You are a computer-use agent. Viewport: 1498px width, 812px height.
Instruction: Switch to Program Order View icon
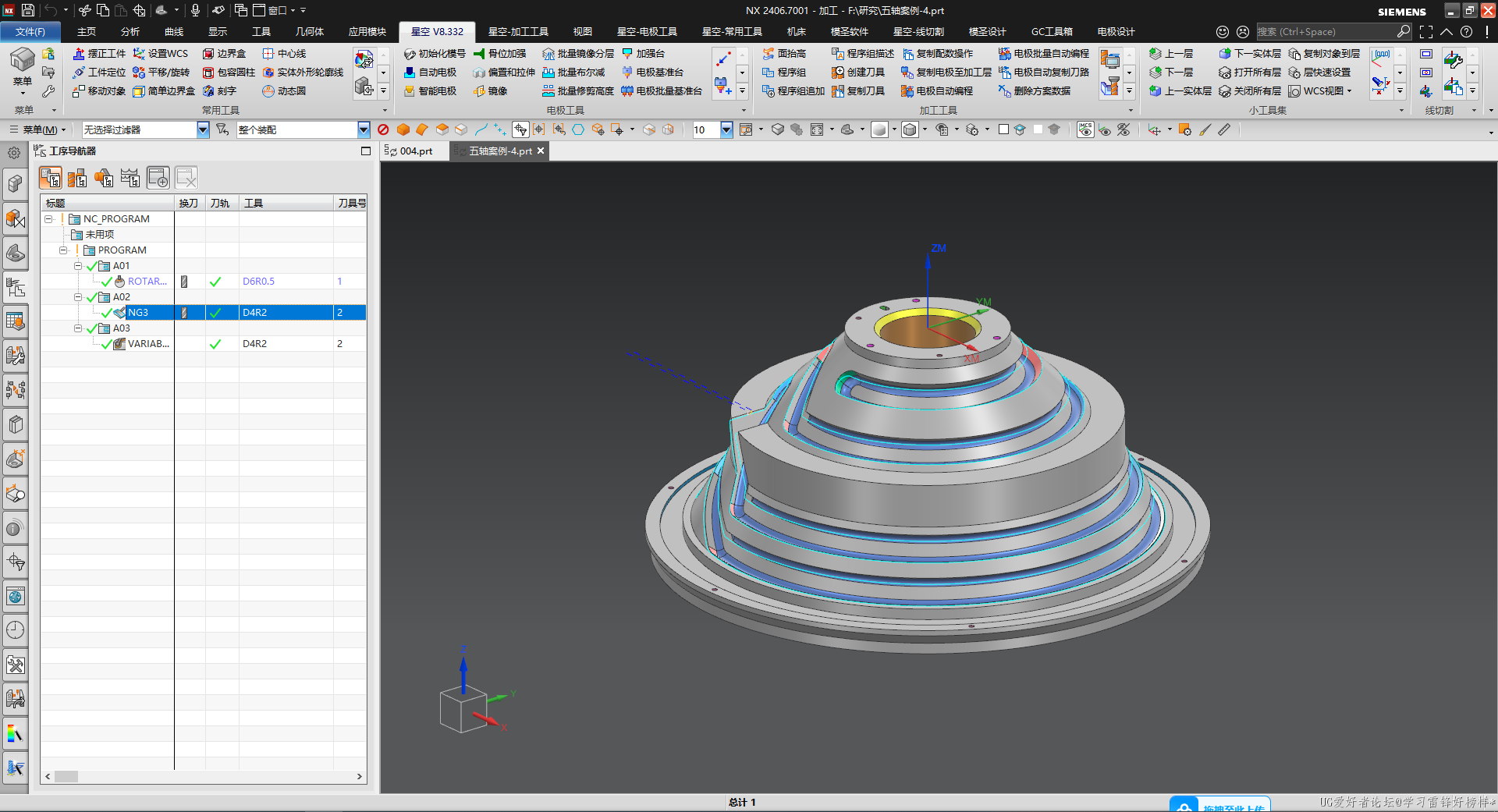pos(51,178)
